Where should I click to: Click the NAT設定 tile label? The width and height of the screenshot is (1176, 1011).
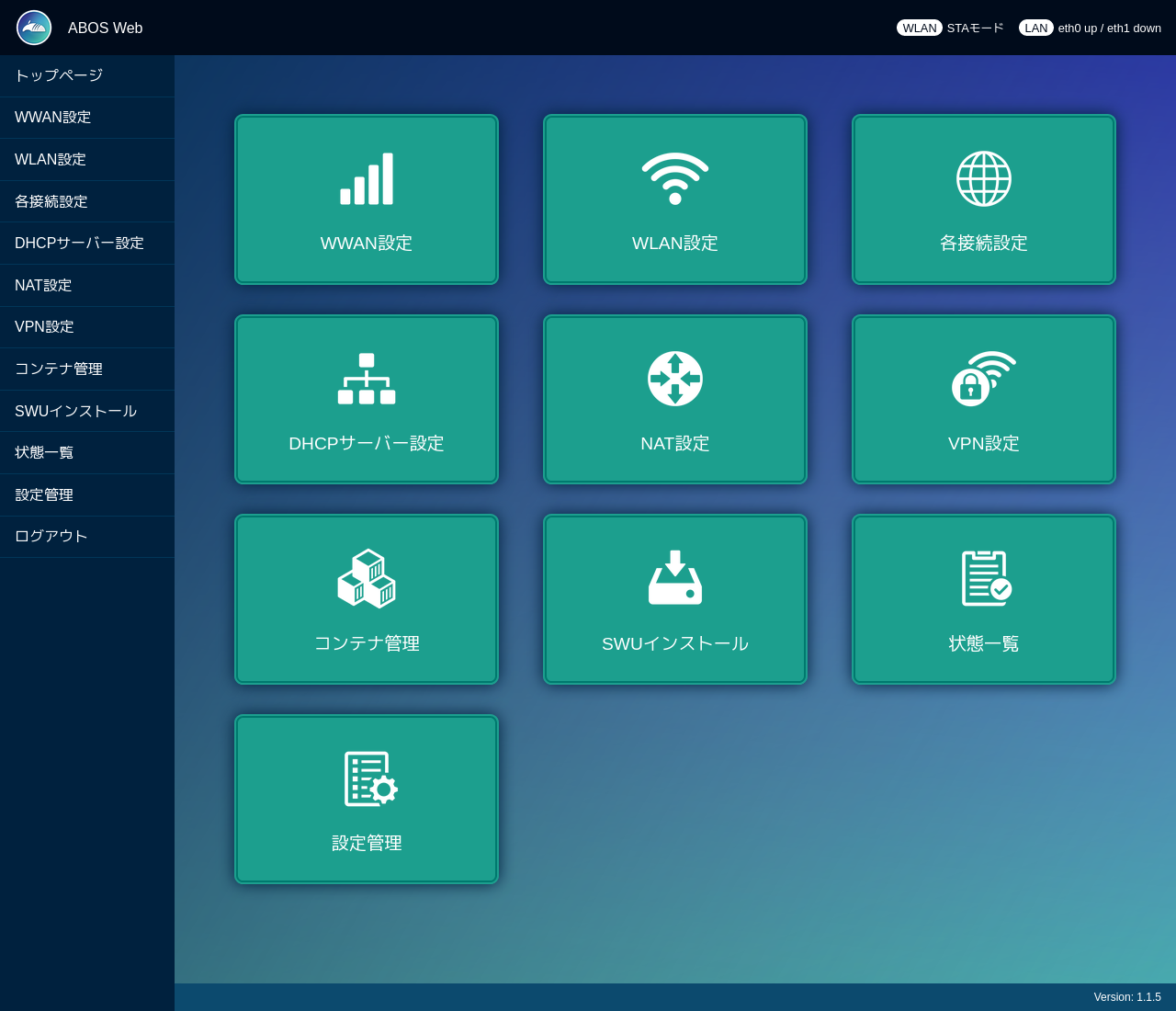(675, 444)
